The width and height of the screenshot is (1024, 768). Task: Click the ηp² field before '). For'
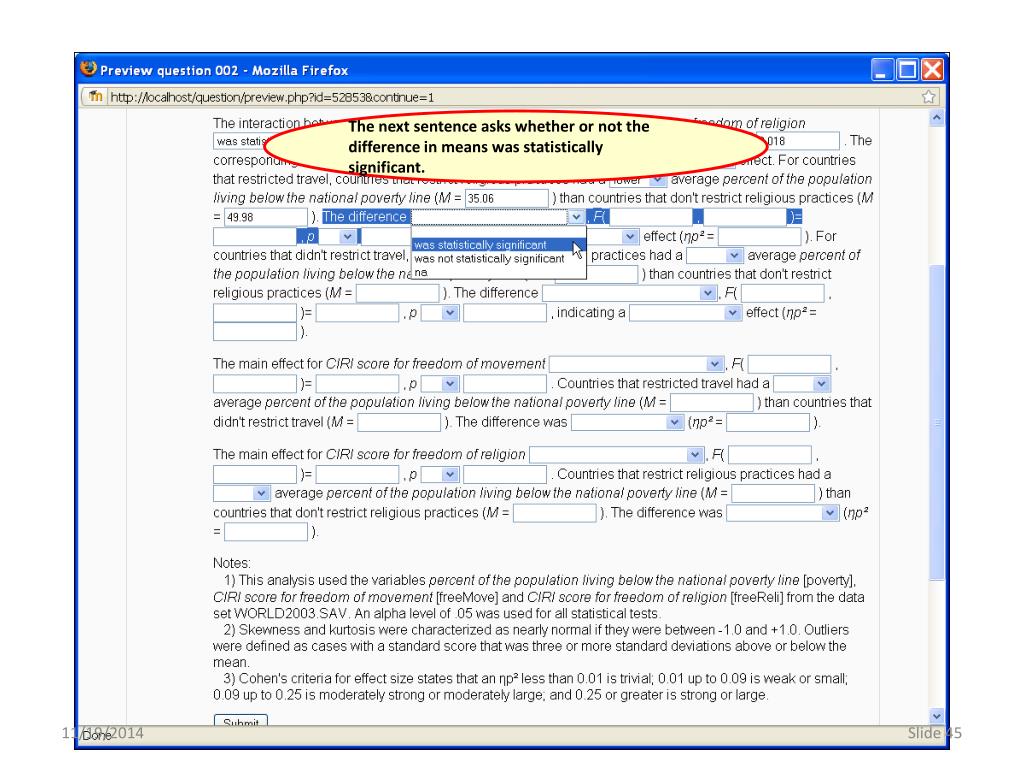760,236
